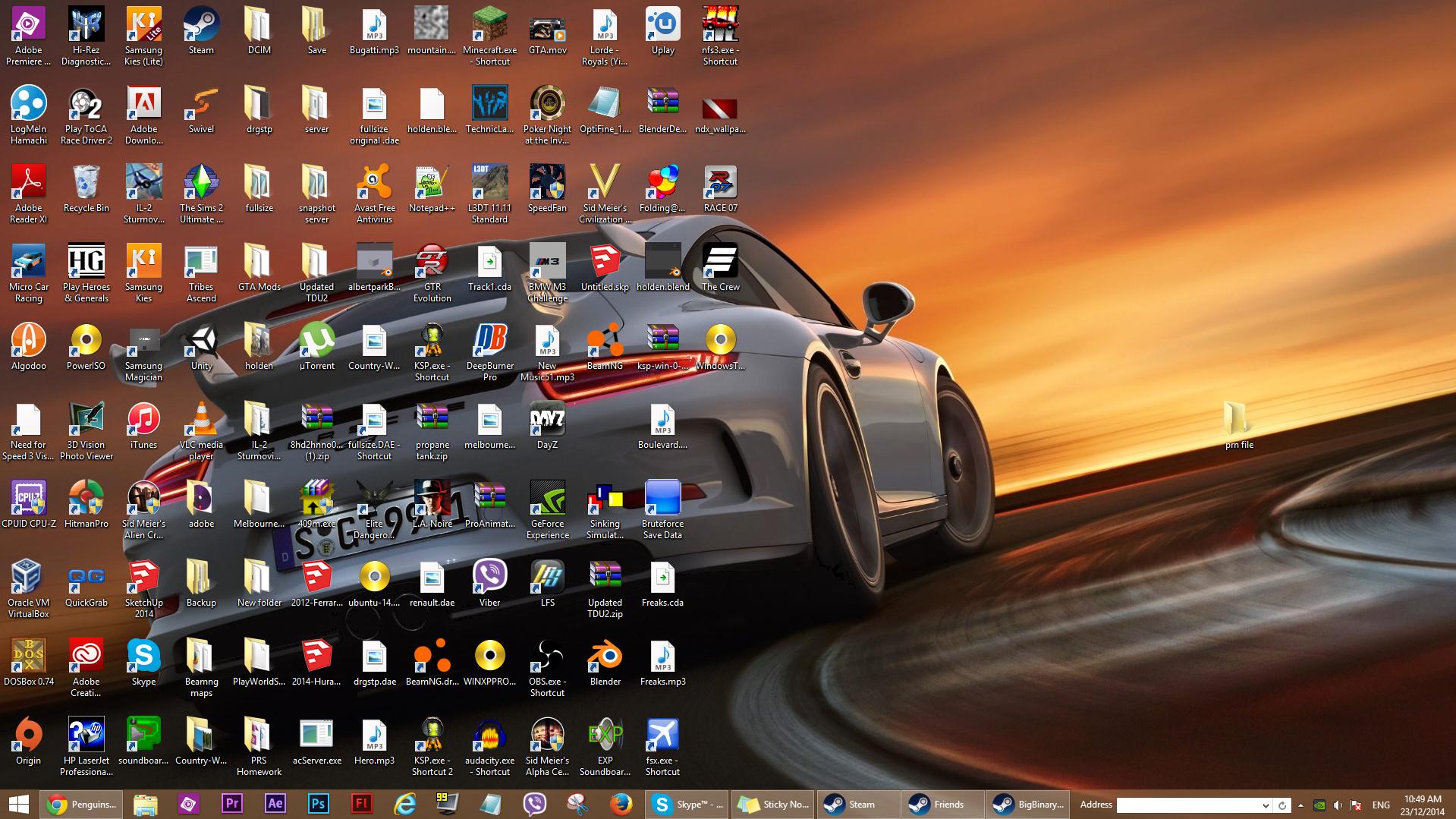Image resolution: width=1456 pixels, height=819 pixels.
Task: Open NVIDIA tray icon
Action: 1319,805
